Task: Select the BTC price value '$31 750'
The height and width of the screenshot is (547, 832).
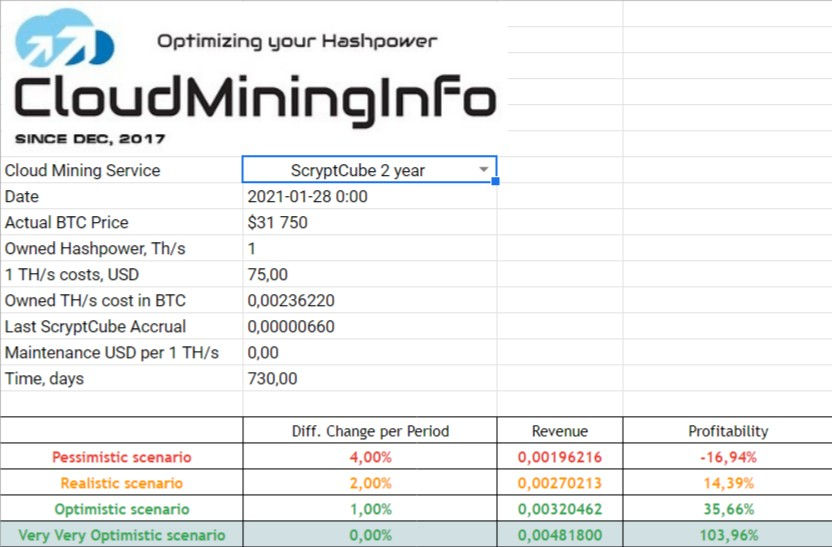Action: [x=278, y=222]
